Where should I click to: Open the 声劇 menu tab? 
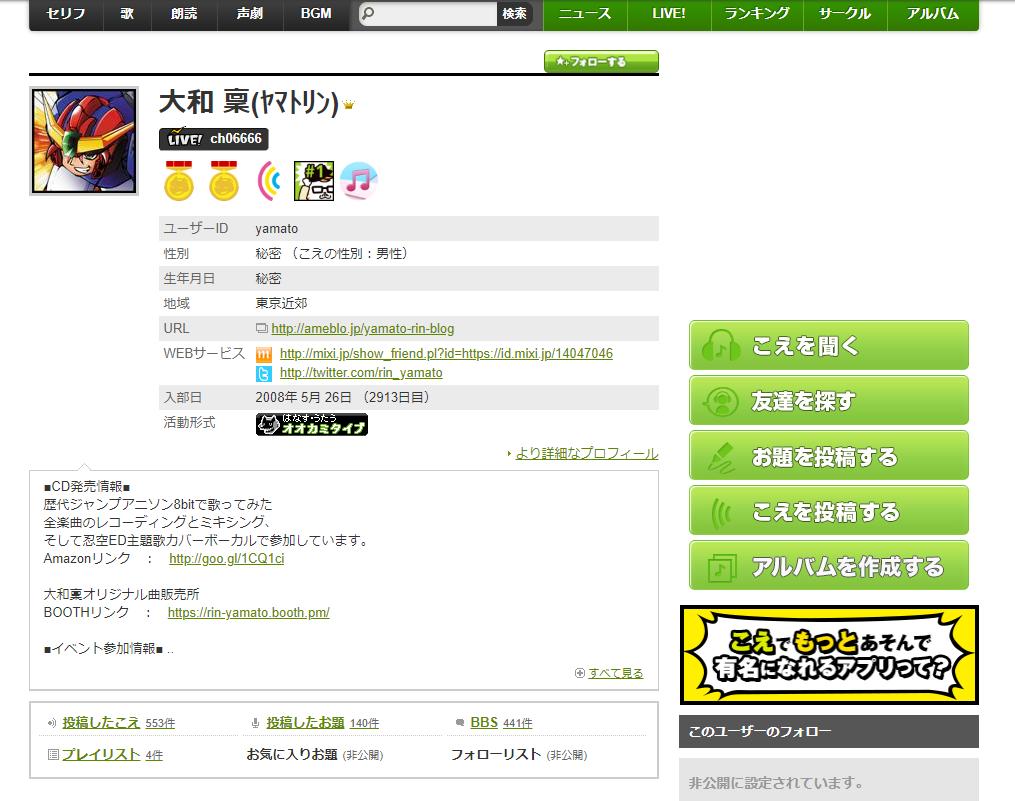point(250,14)
